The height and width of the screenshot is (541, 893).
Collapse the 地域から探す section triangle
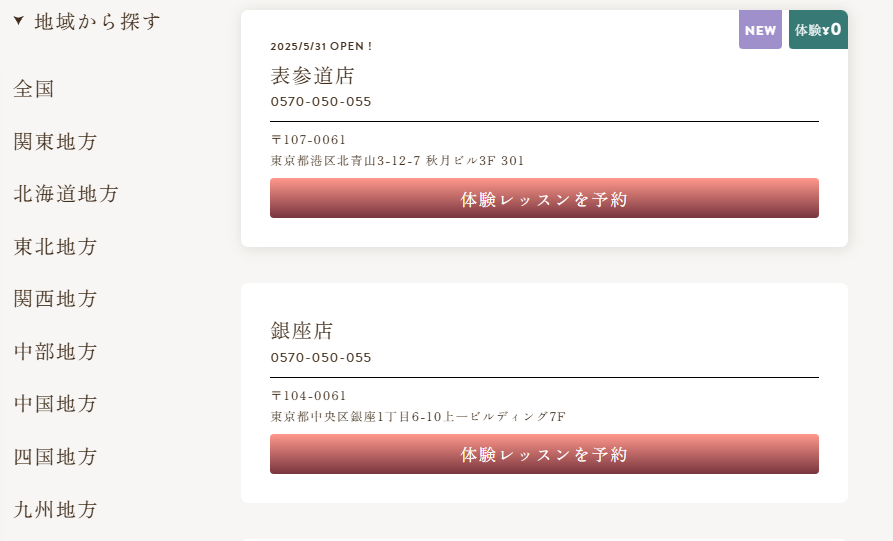19,20
